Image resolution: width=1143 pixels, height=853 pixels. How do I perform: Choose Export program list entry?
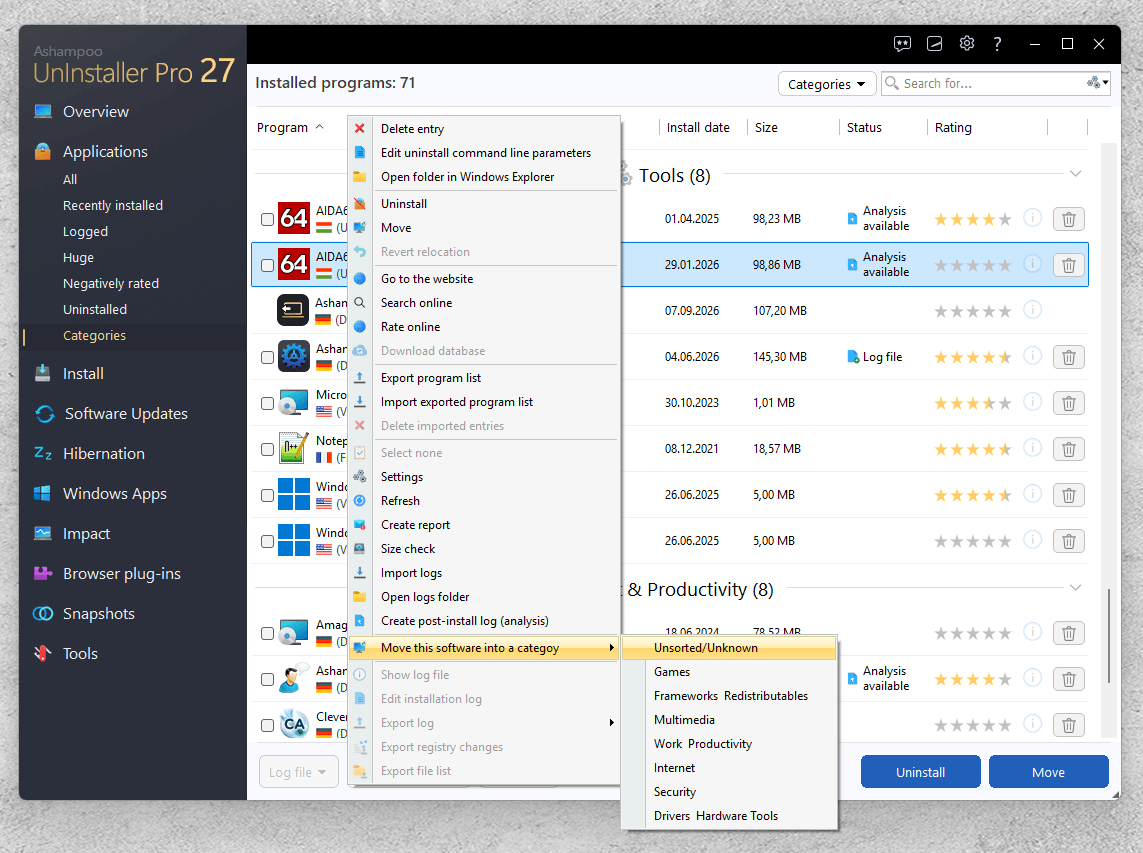[431, 378]
